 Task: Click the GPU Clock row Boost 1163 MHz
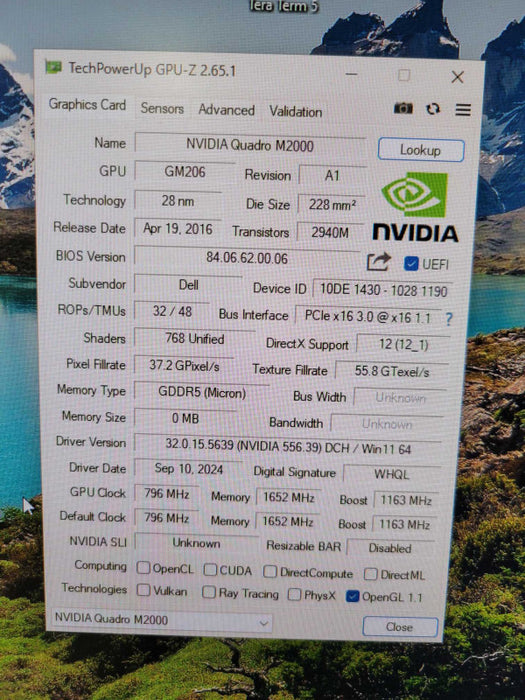[x=405, y=500]
